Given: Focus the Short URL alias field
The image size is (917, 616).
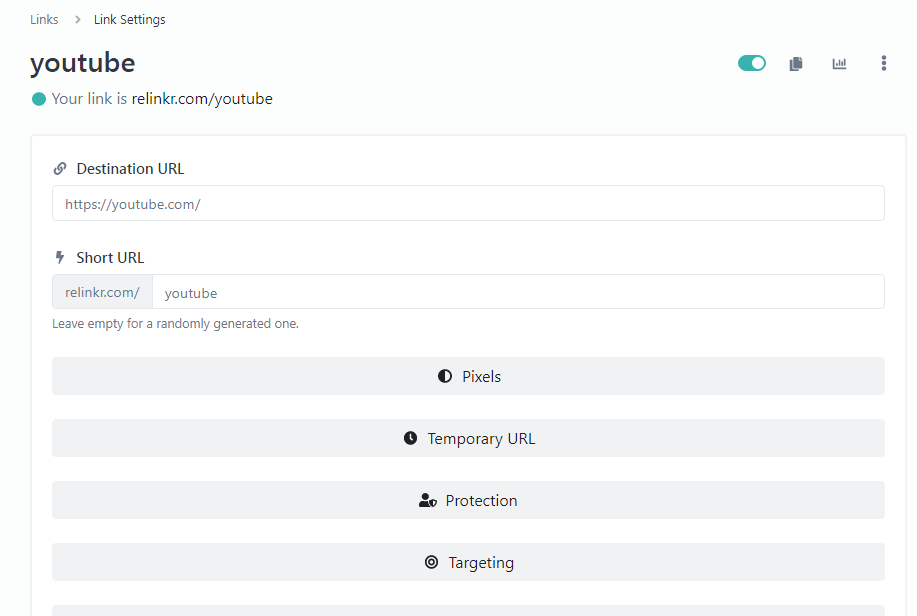Looking at the screenshot, I should (x=518, y=292).
